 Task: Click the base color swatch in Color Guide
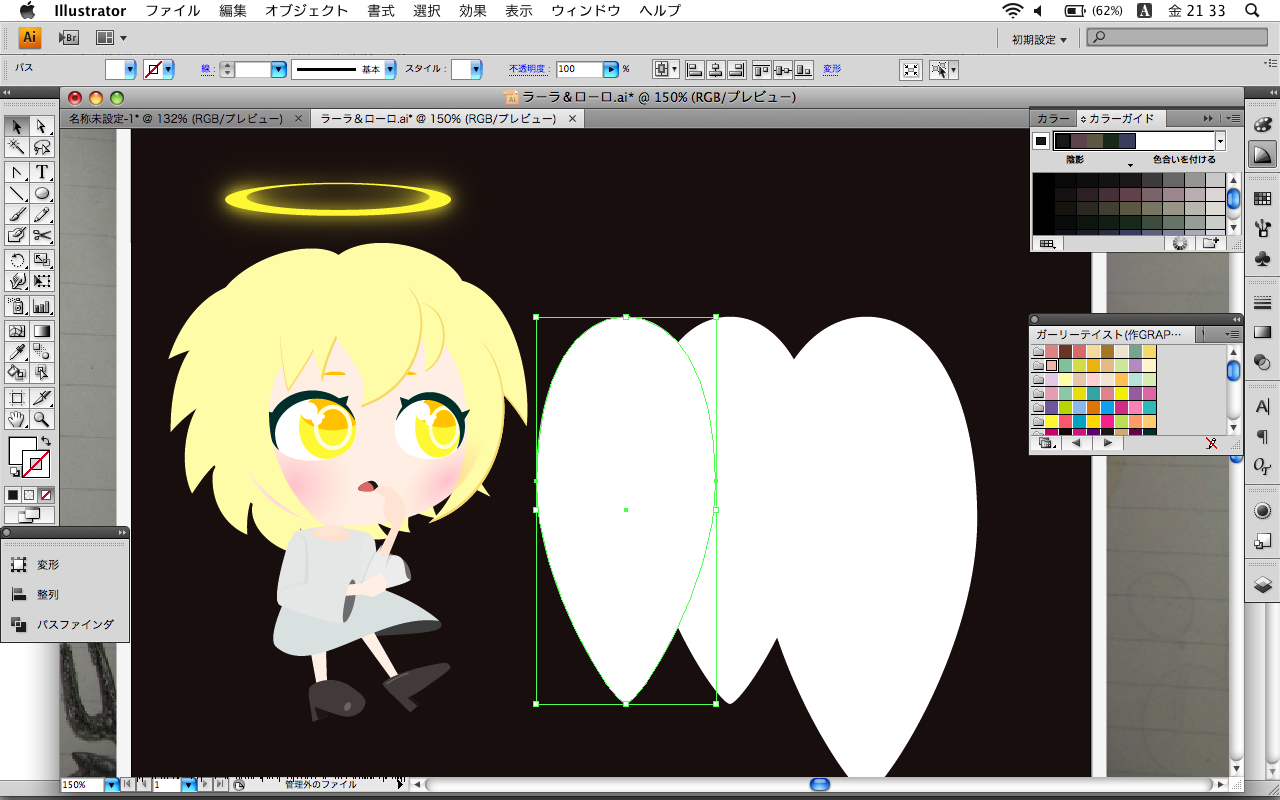click(1041, 141)
